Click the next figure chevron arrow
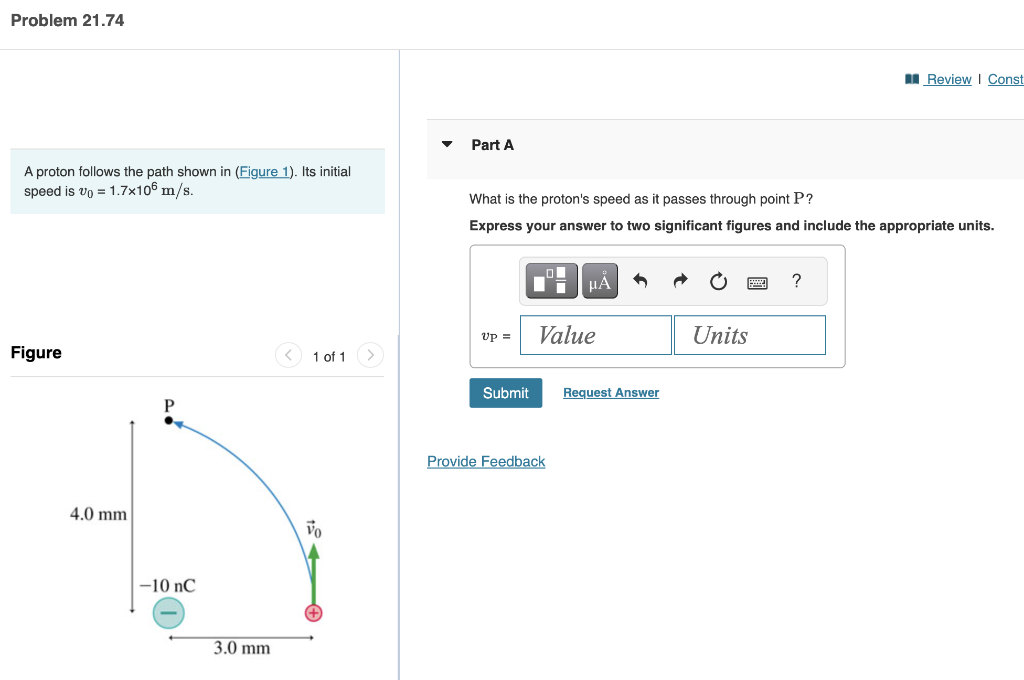The image size is (1024, 680). tap(370, 355)
